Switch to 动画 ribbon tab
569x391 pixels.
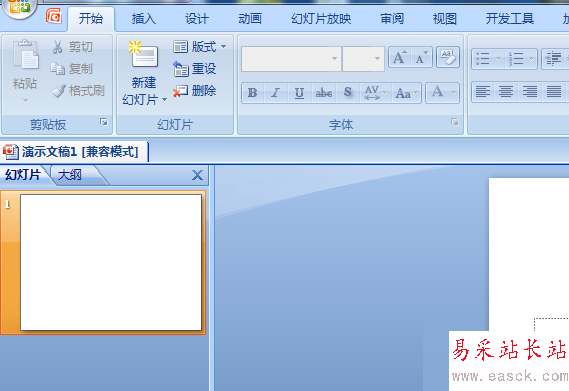point(250,19)
